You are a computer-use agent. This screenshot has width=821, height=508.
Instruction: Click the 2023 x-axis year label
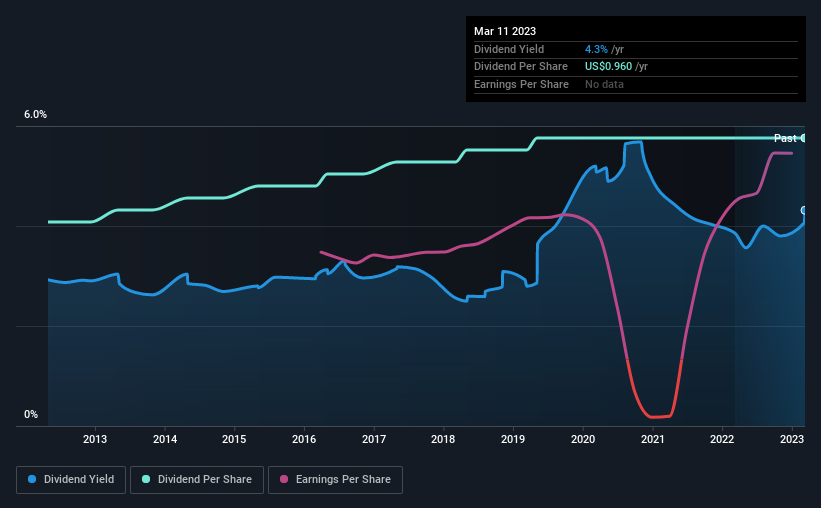(792, 439)
